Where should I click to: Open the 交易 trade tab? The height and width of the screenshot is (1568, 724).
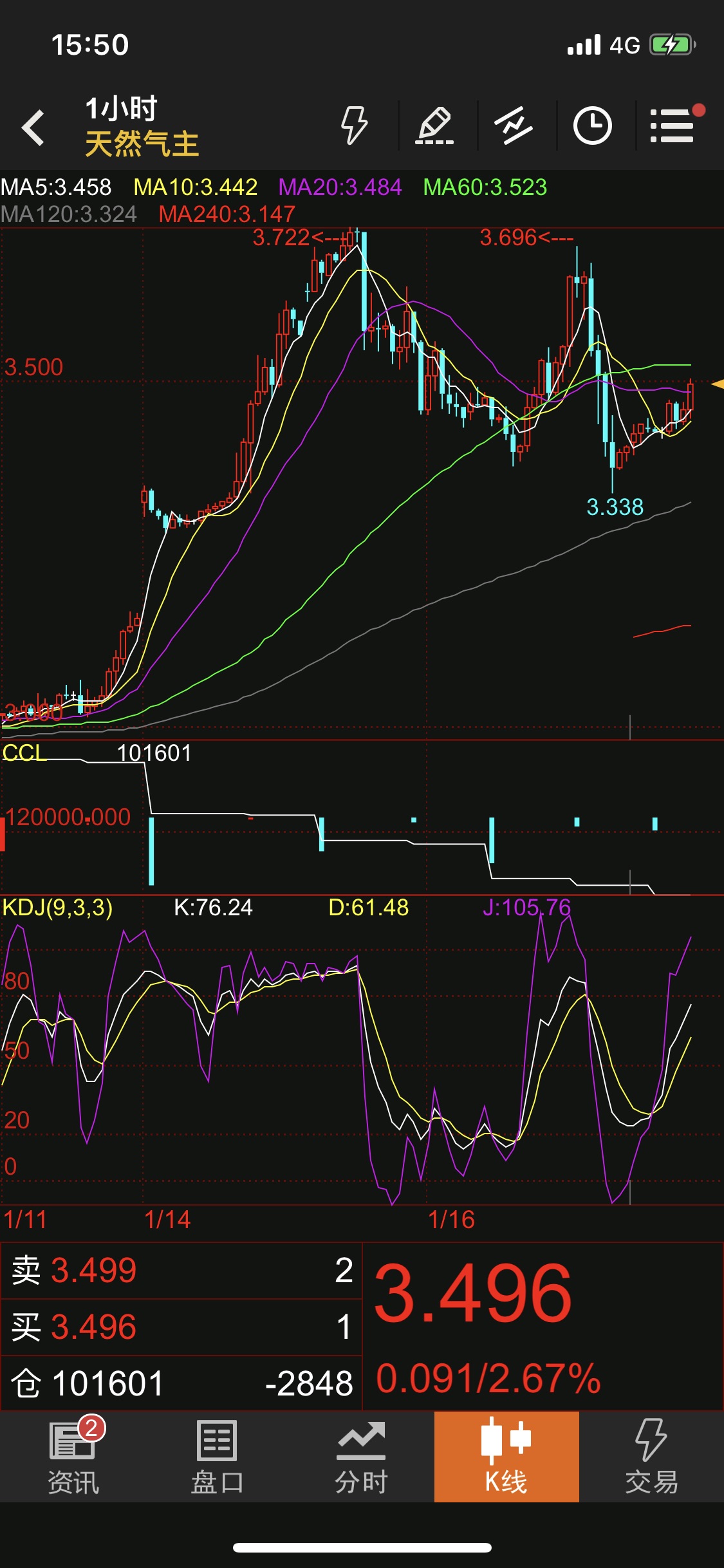pyautogui.click(x=651, y=1457)
